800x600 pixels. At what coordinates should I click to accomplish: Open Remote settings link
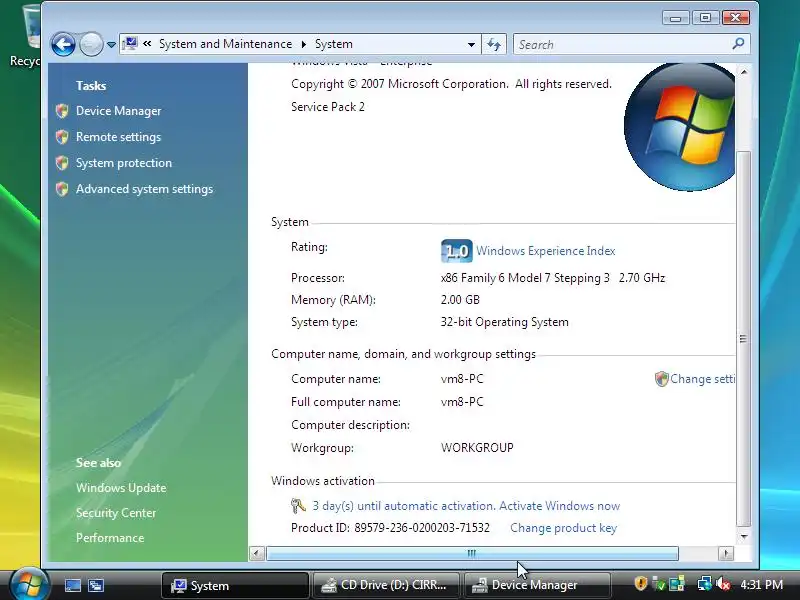(x=118, y=137)
